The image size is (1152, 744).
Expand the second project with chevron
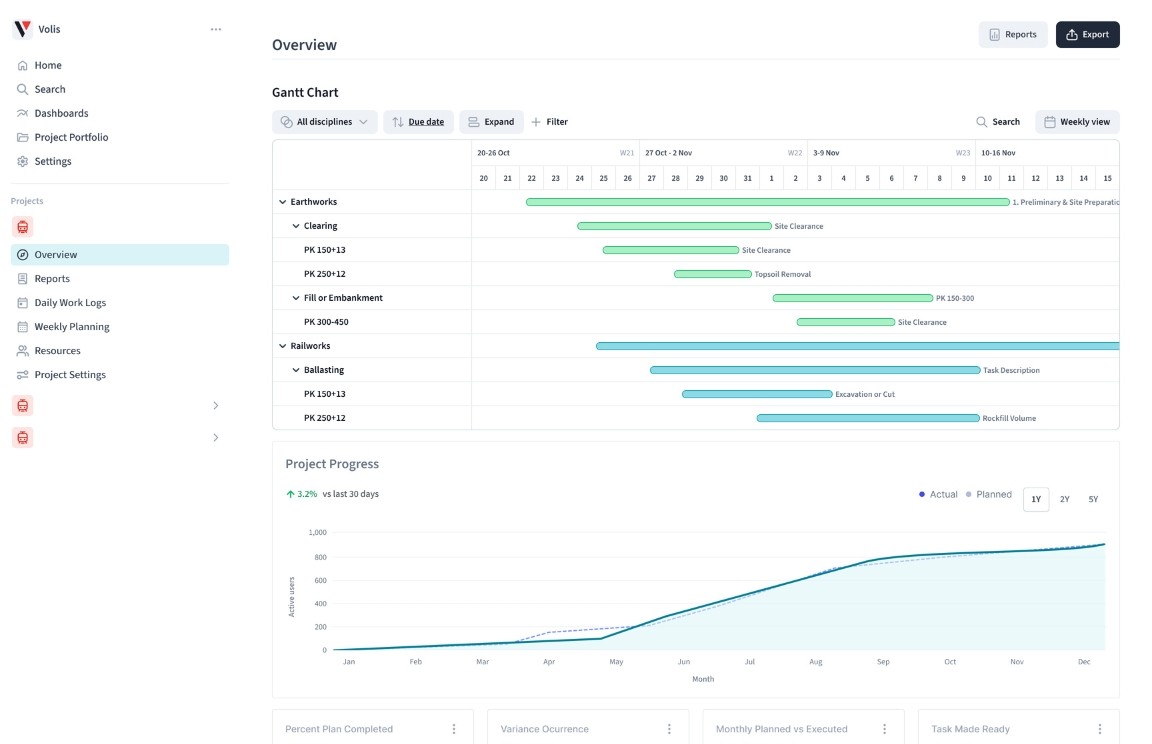tap(216, 405)
